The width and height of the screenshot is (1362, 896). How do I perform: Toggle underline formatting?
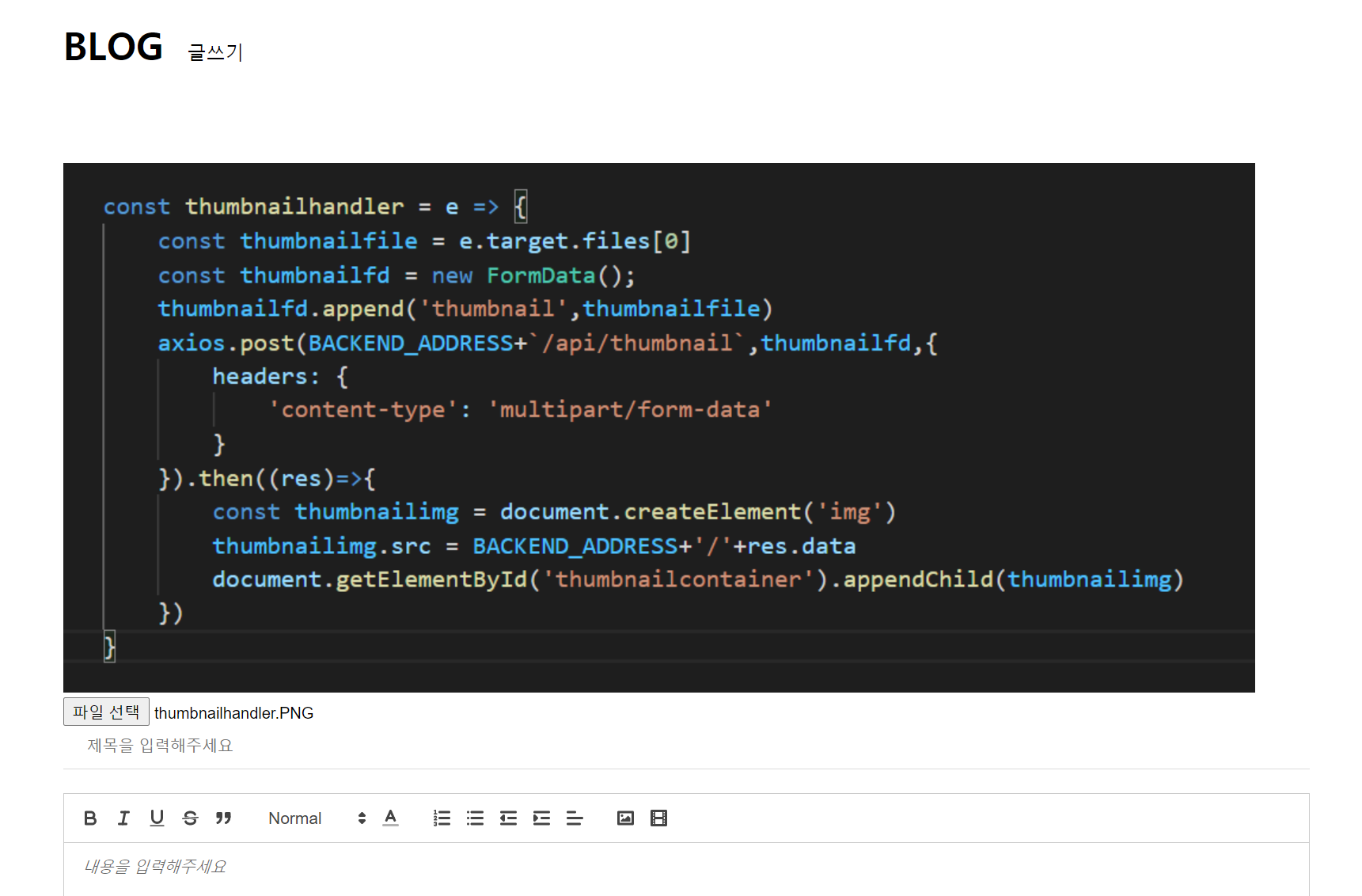pos(157,818)
